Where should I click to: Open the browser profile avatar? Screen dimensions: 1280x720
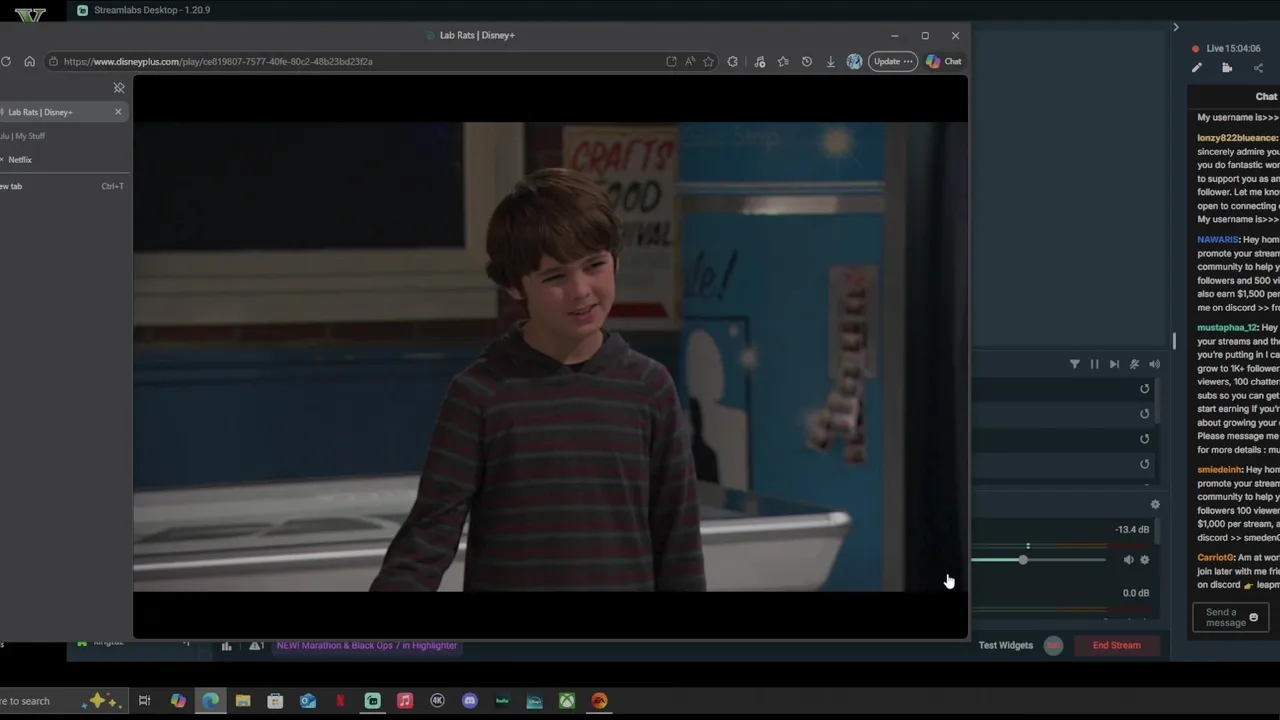[x=854, y=61]
